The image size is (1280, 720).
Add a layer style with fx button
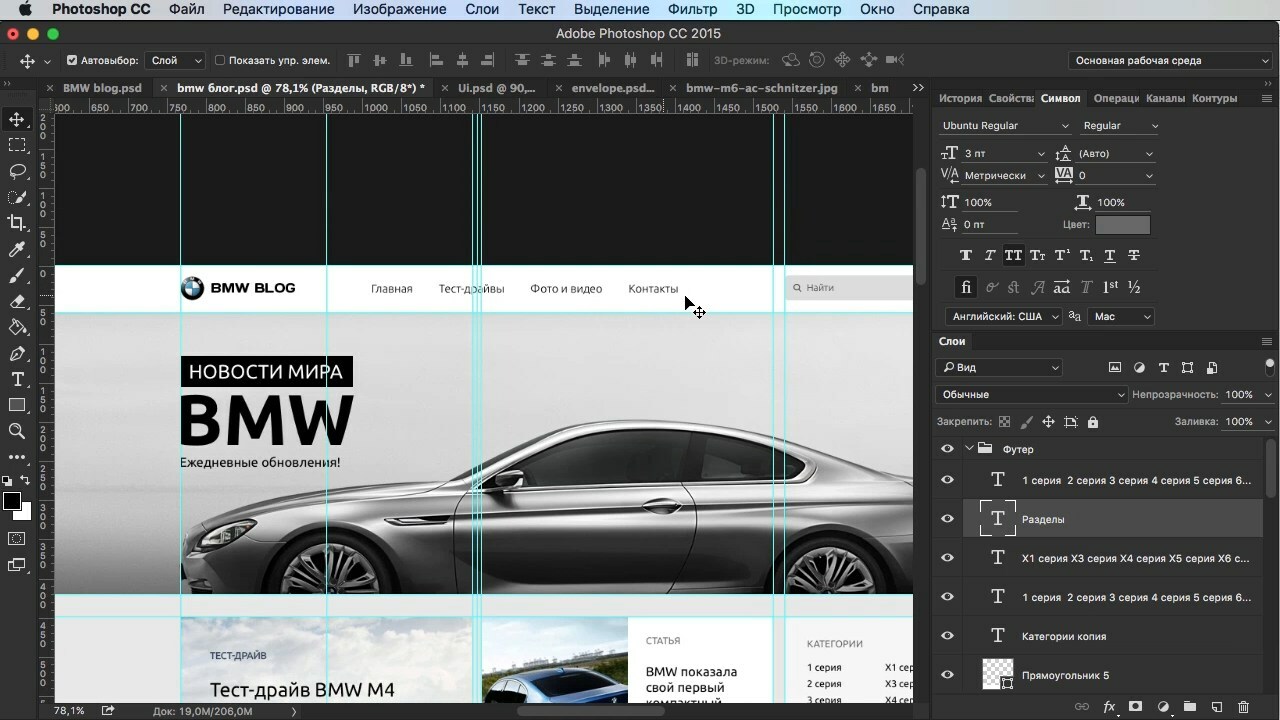(1109, 707)
